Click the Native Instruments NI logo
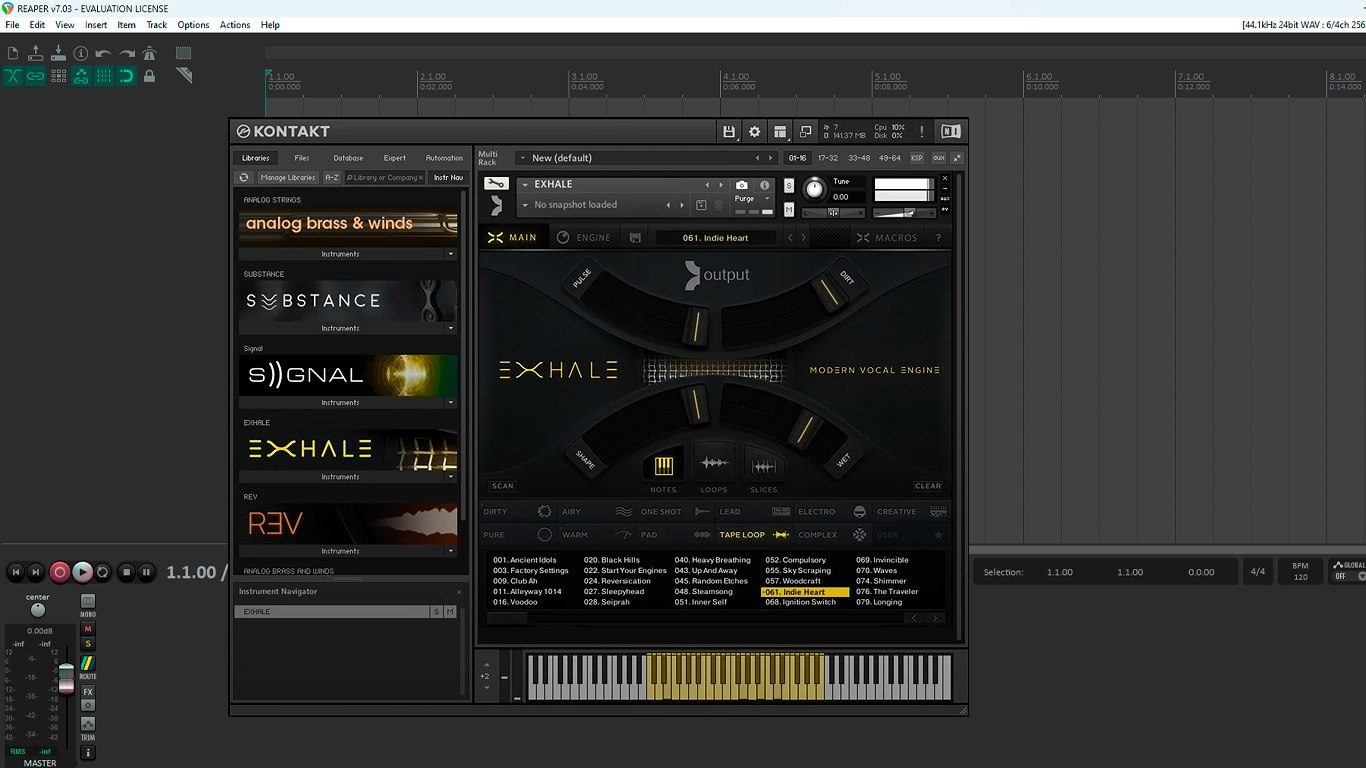The image size is (1366, 768). [951, 131]
